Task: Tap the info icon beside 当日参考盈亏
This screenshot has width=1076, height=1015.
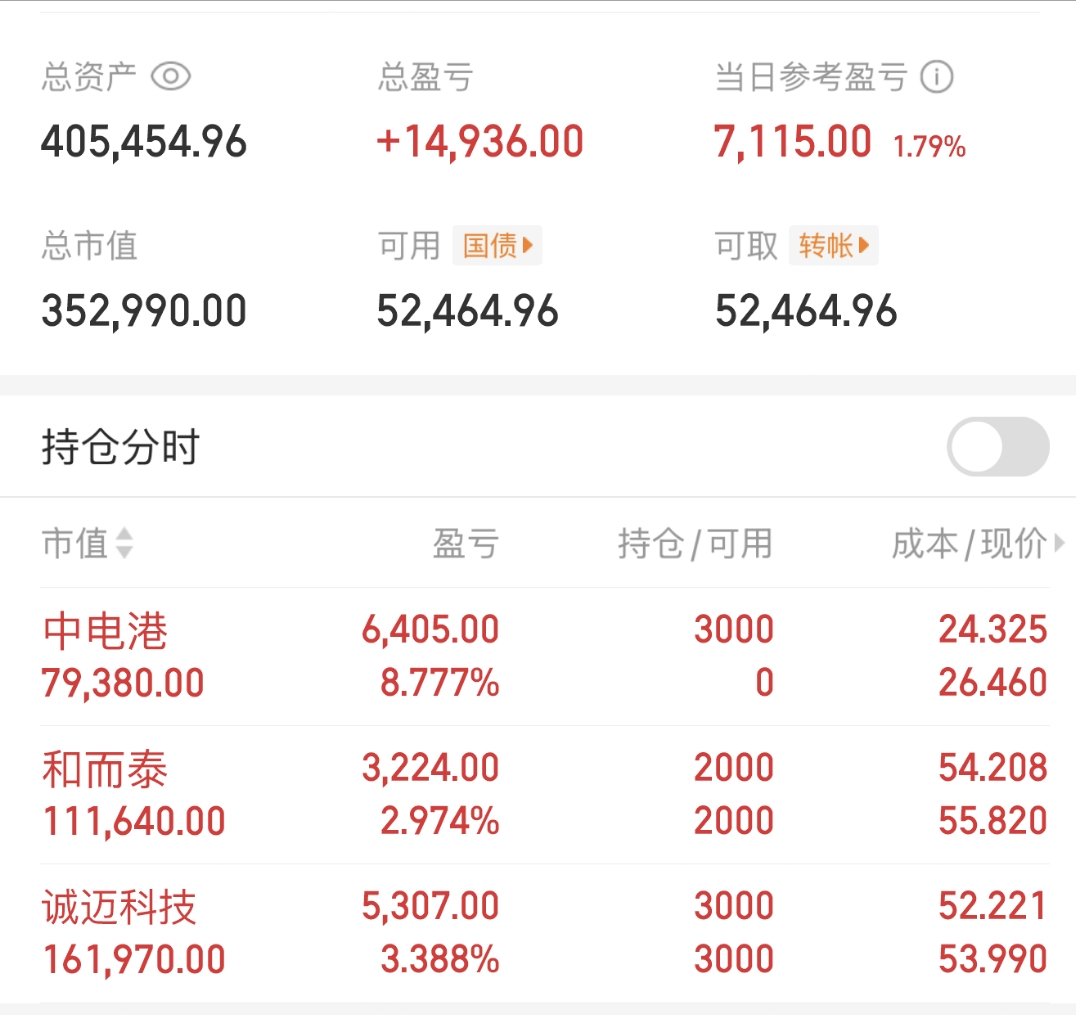Action: click(937, 77)
